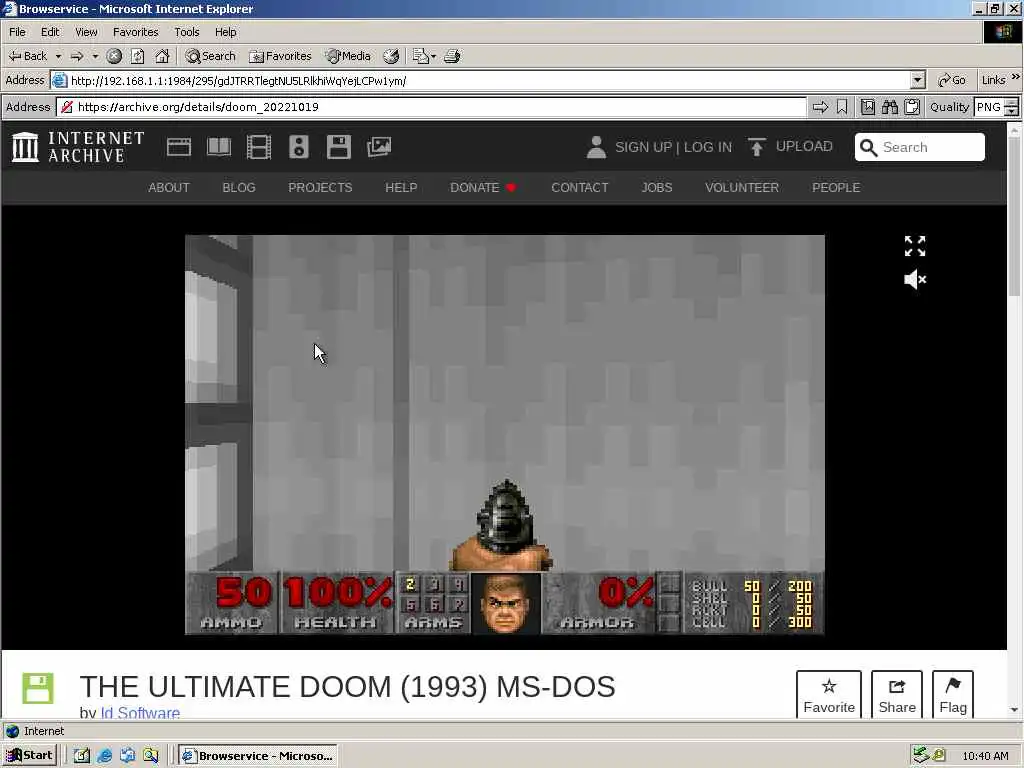Click the UPLOAD link

pyautogui.click(x=804, y=146)
